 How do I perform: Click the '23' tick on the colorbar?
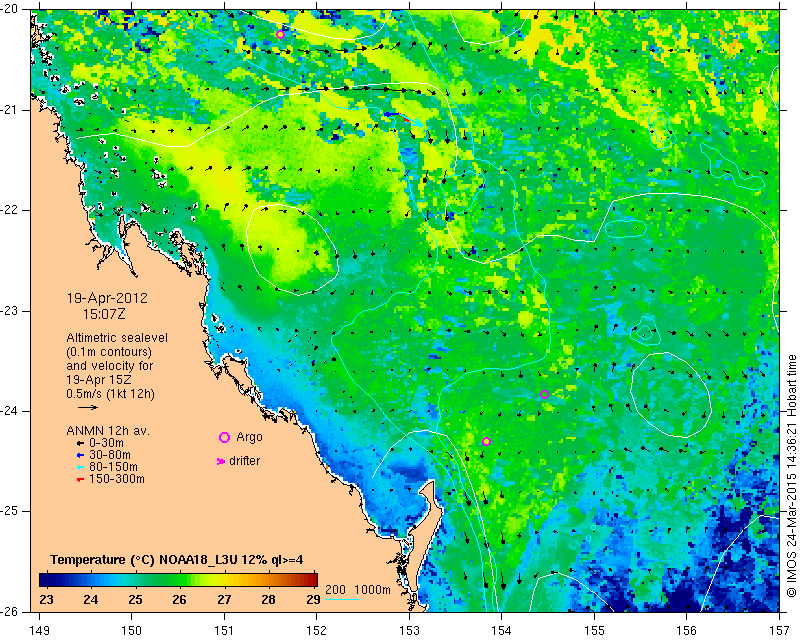[x=46, y=599]
